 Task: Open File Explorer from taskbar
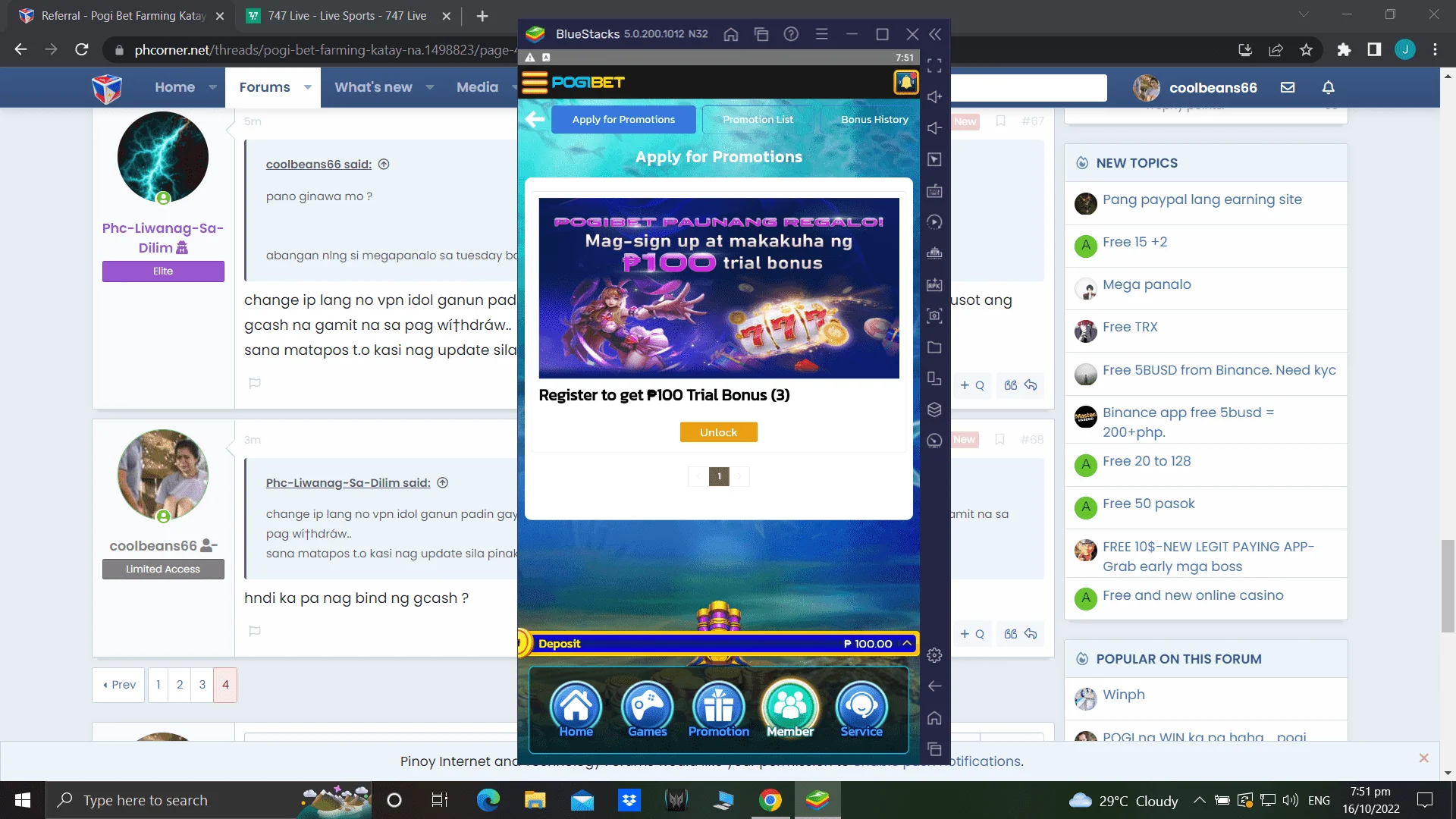[x=535, y=800]
